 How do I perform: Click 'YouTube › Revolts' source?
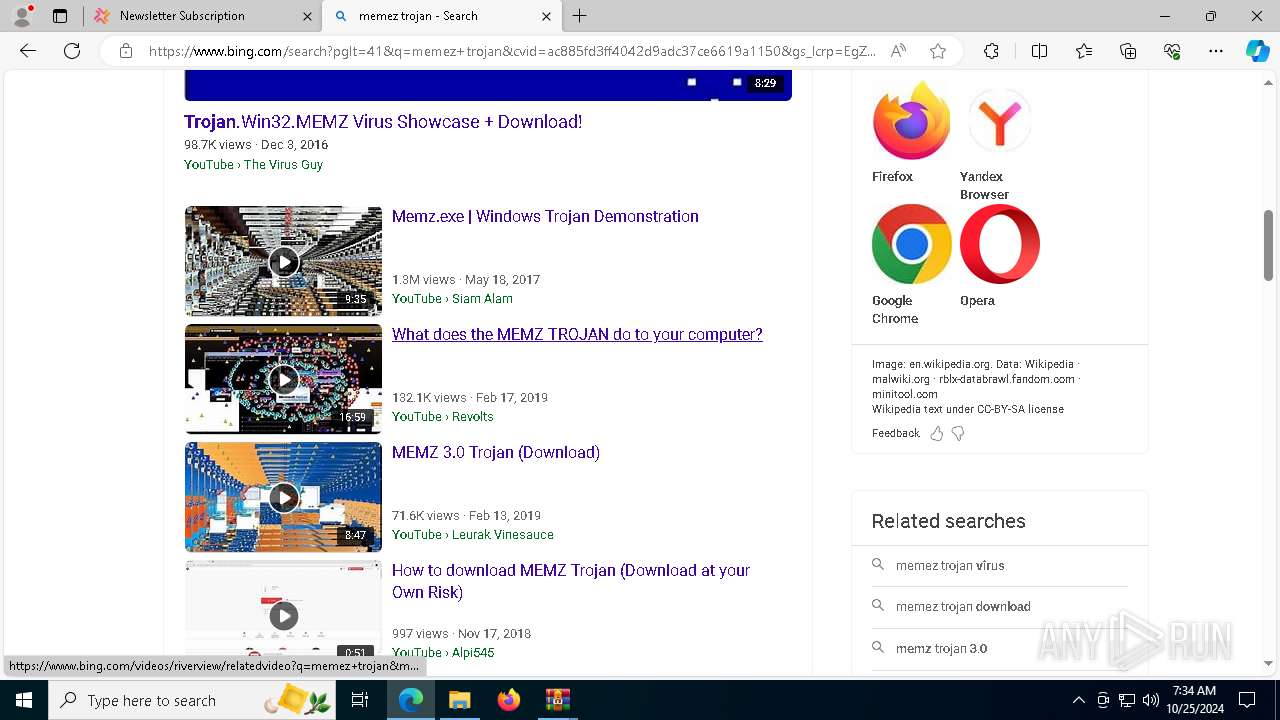tap(442, 416)
